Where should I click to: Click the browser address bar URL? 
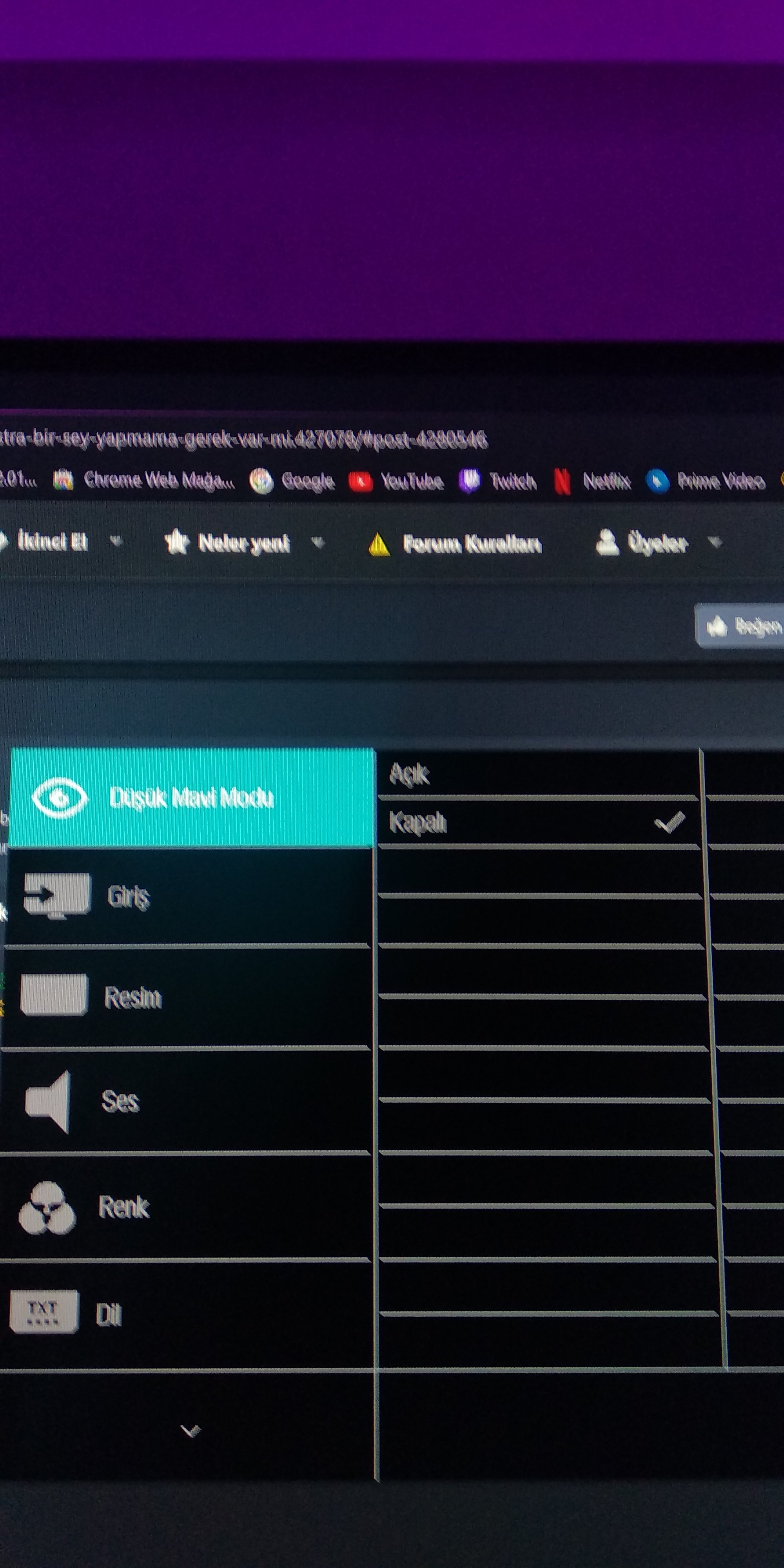click(243, 438)
